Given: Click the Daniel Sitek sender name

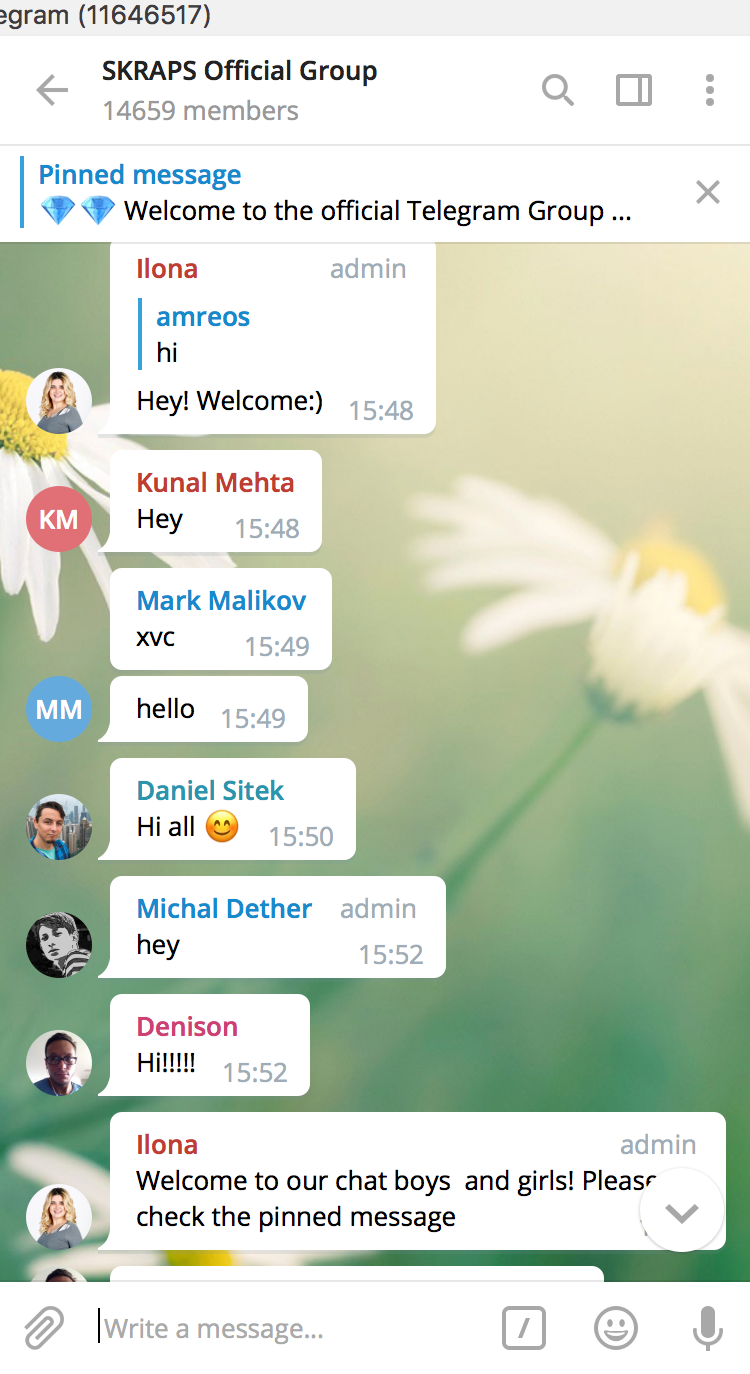Looking at the screenshot, I should tap(210, 790).
